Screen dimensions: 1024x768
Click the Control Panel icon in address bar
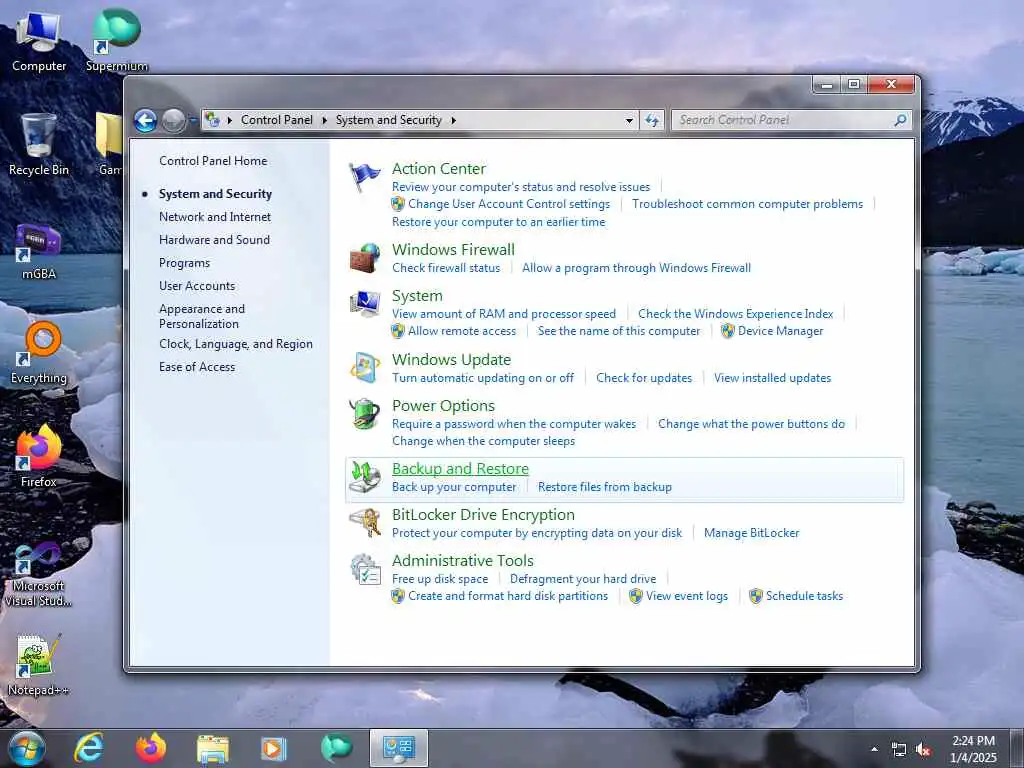pyautogui.click(x=212, y=120)
